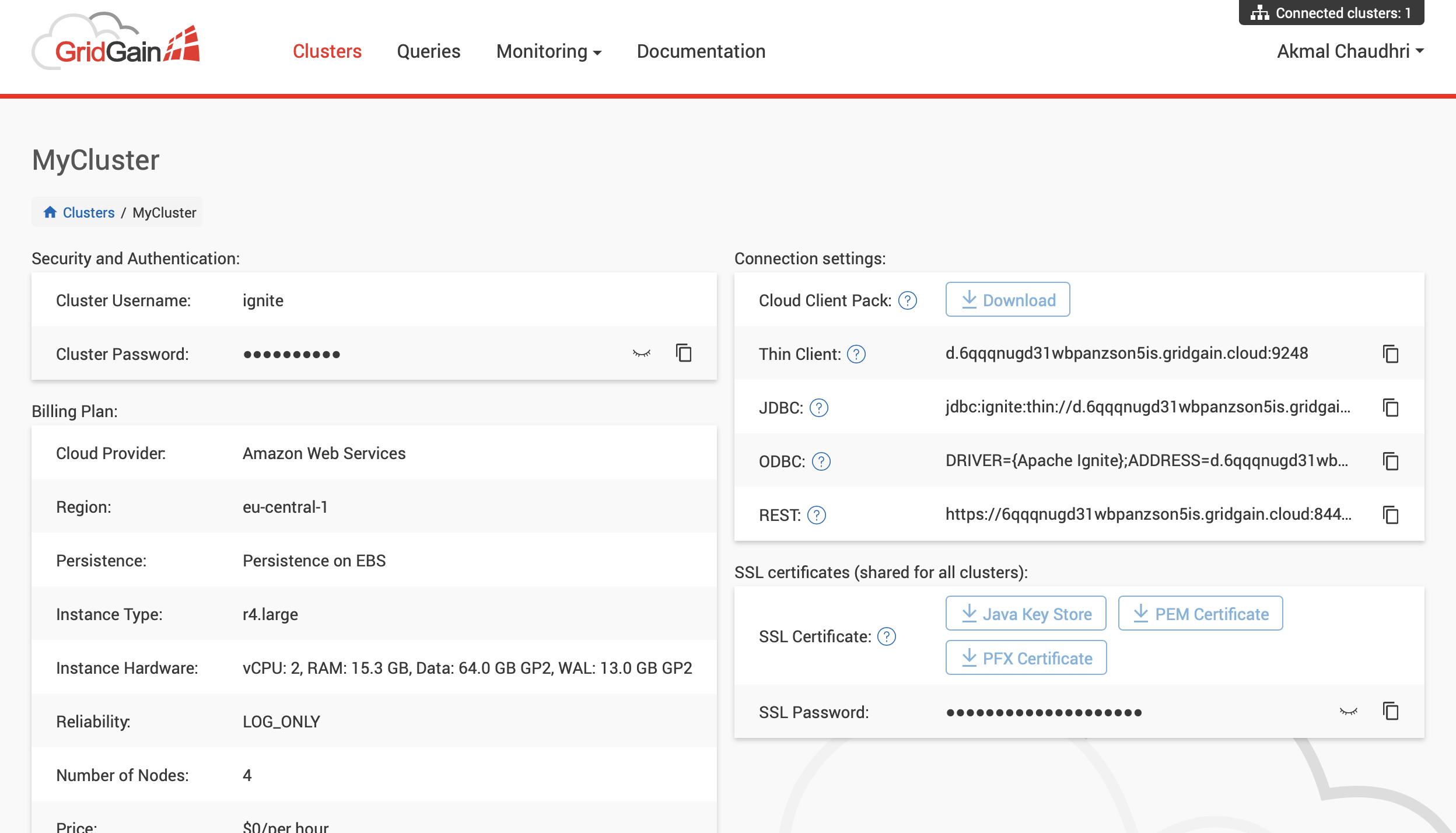Expand the Monitoring dropdown menu
This screenshot has width=1456, height=833.
pyautogui.click(x=549, y=51)
